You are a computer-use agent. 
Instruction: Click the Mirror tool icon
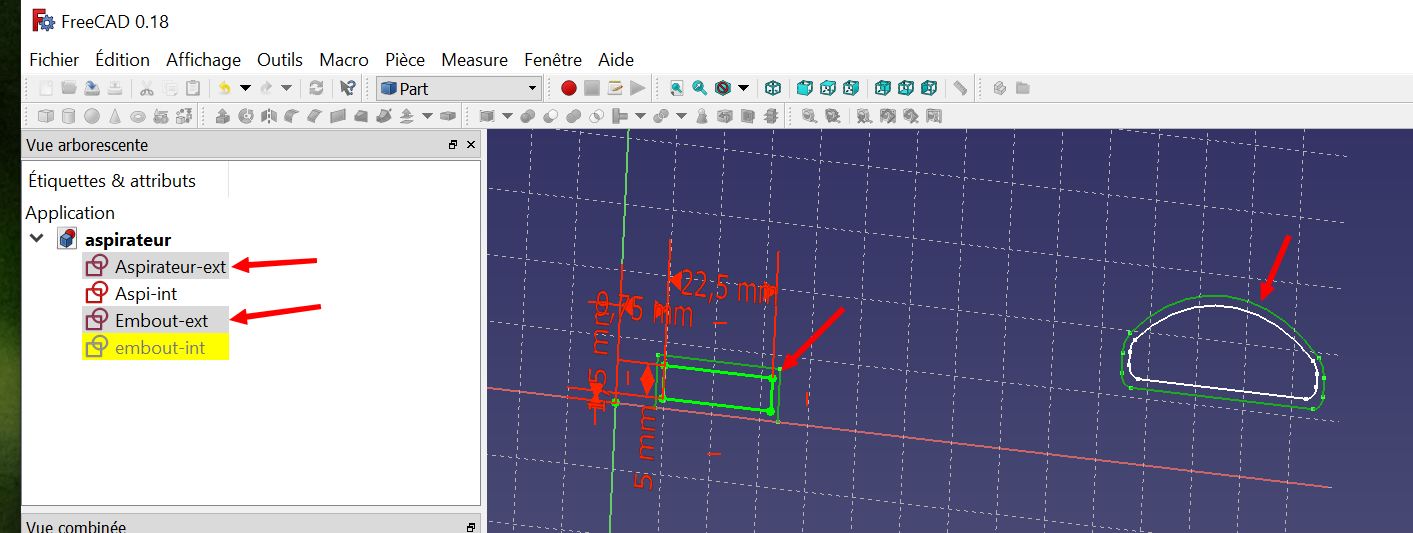(x=269, y=116)
